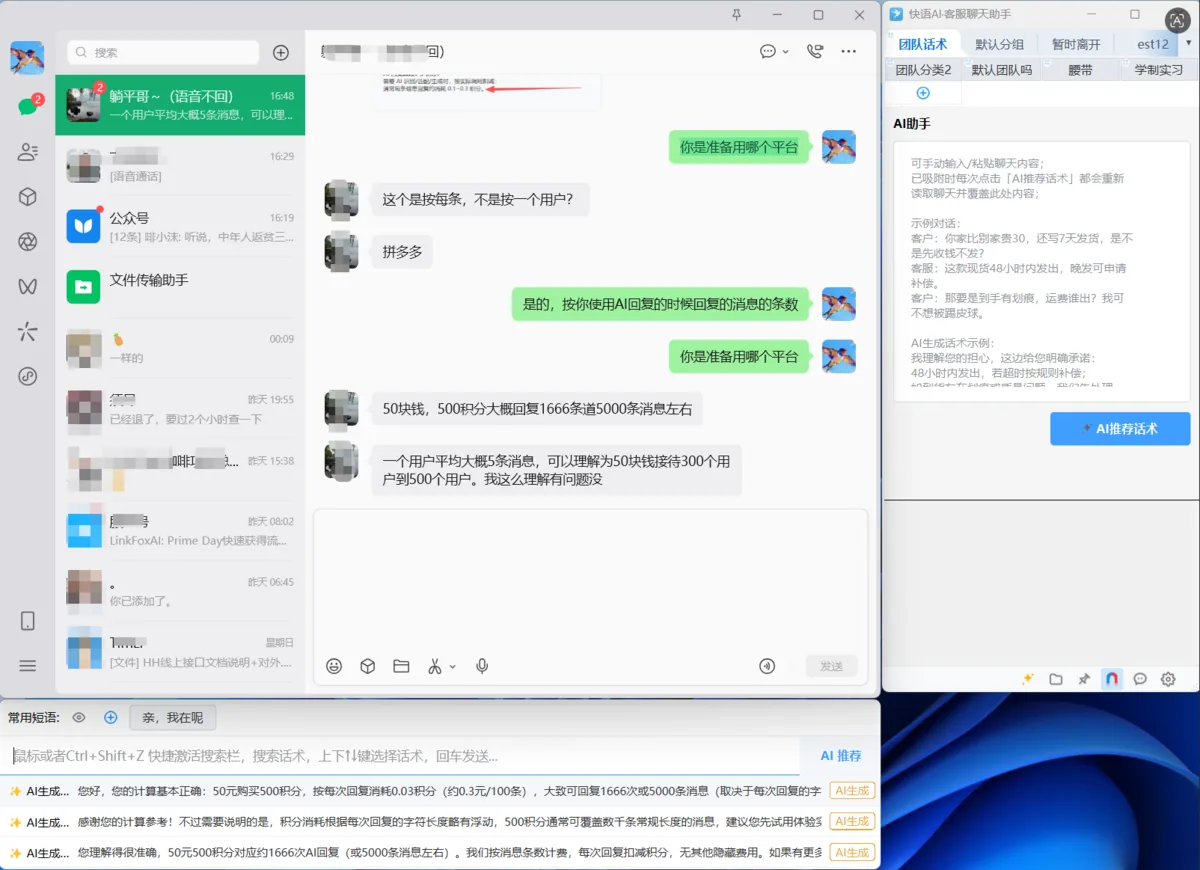Viewport: 1200px width, 870px height.
Task: Open the Channels butterfly icon in sidebar
Action: 27,287
